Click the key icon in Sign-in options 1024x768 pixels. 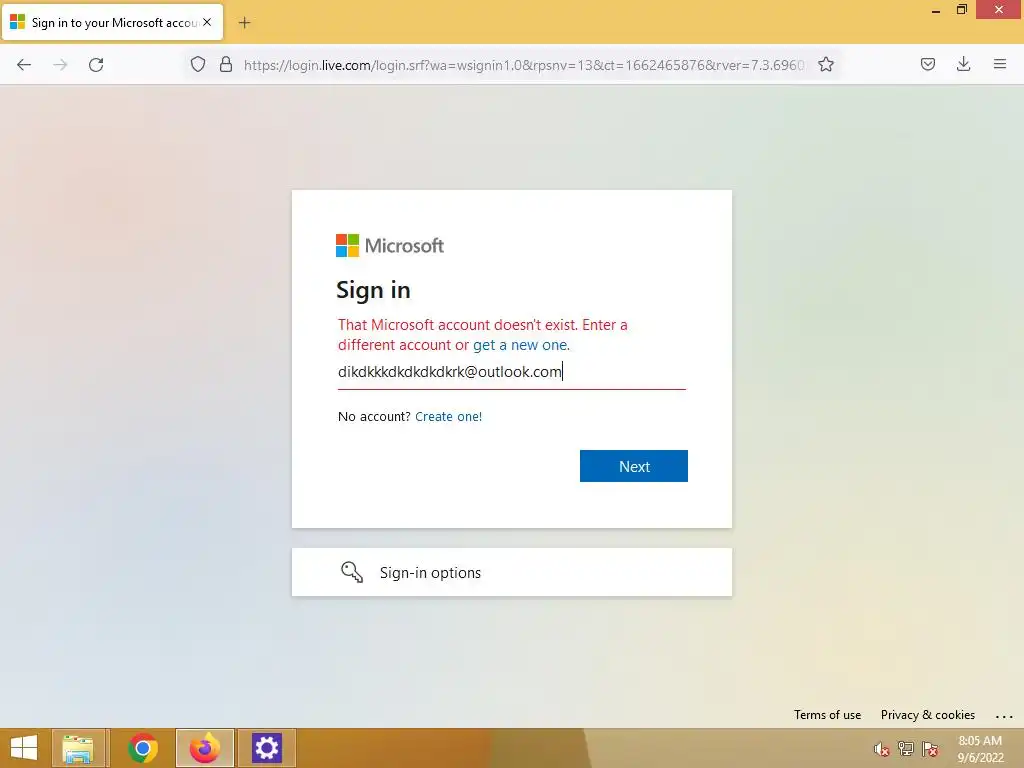tap(352, 572)
